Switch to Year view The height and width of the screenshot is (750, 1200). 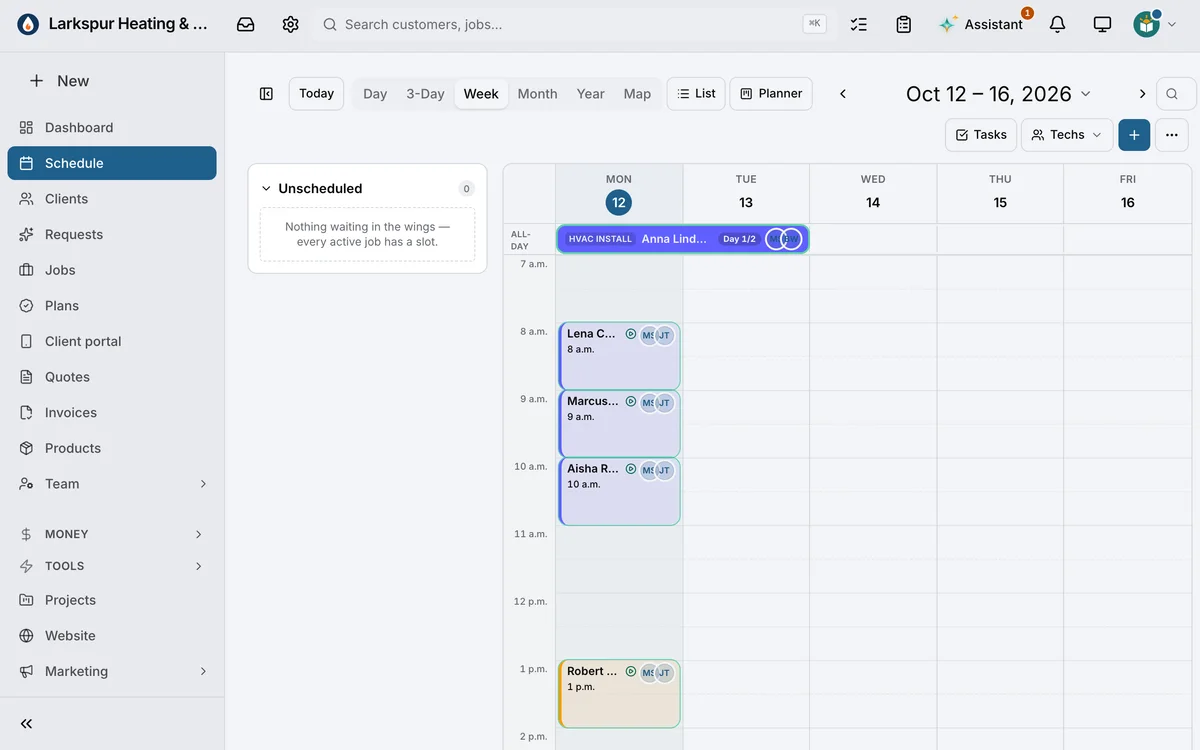click(591, 94)
